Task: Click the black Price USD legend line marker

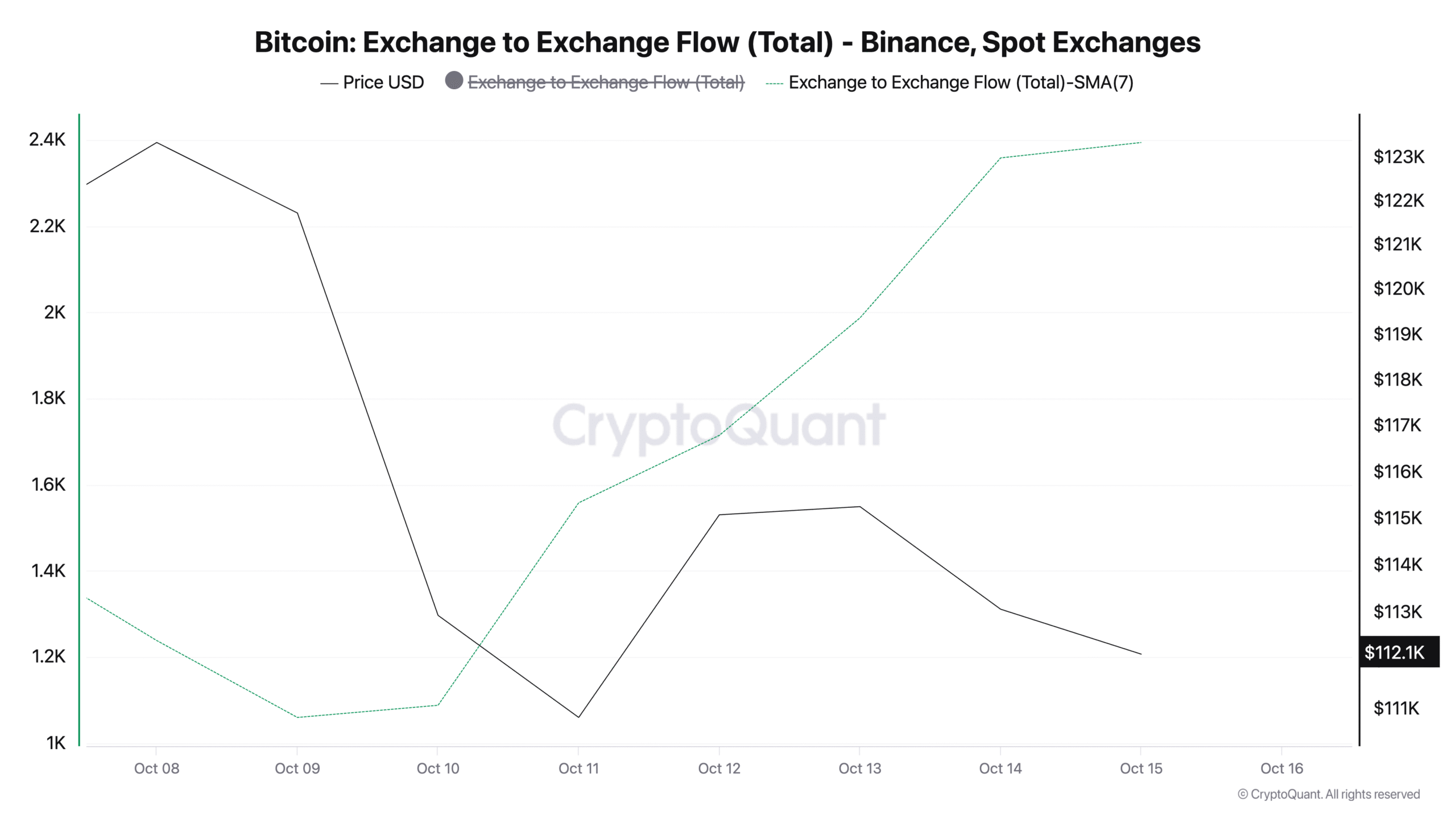Action: (x=329, y=84)
